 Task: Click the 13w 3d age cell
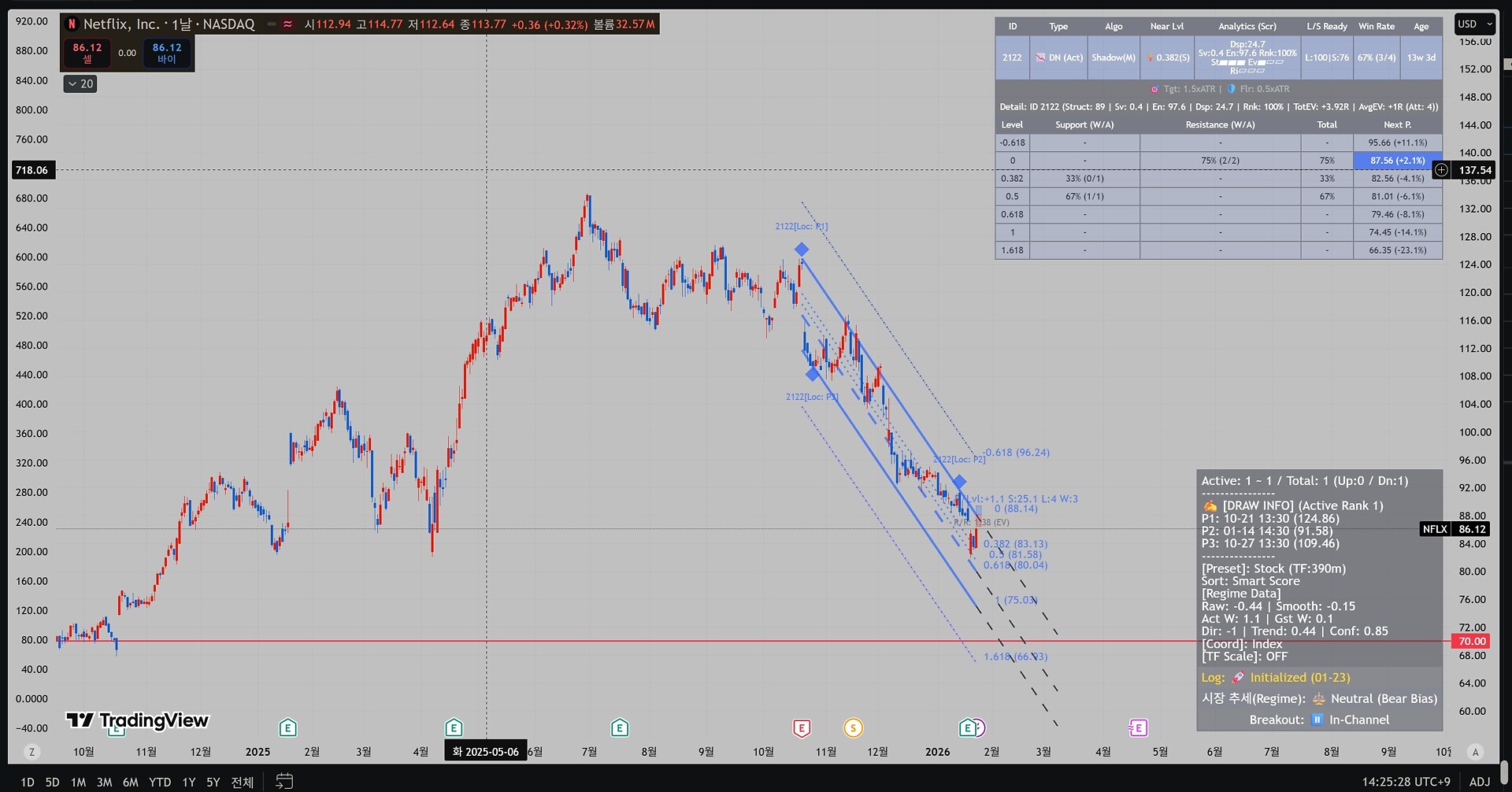[1421, 57]
